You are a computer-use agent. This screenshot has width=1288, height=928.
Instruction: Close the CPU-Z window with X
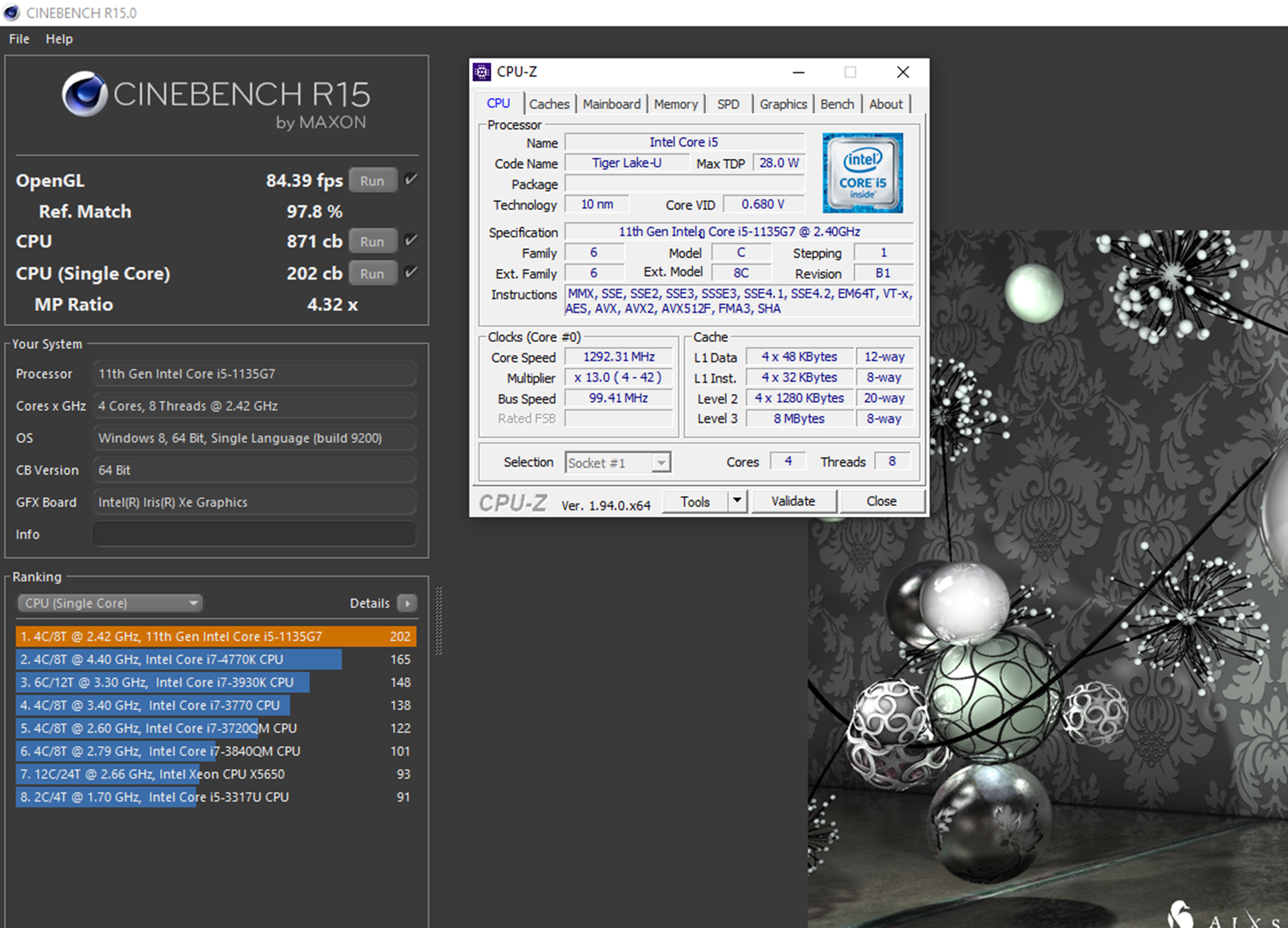pyautogui.click(x=903, y=72)
